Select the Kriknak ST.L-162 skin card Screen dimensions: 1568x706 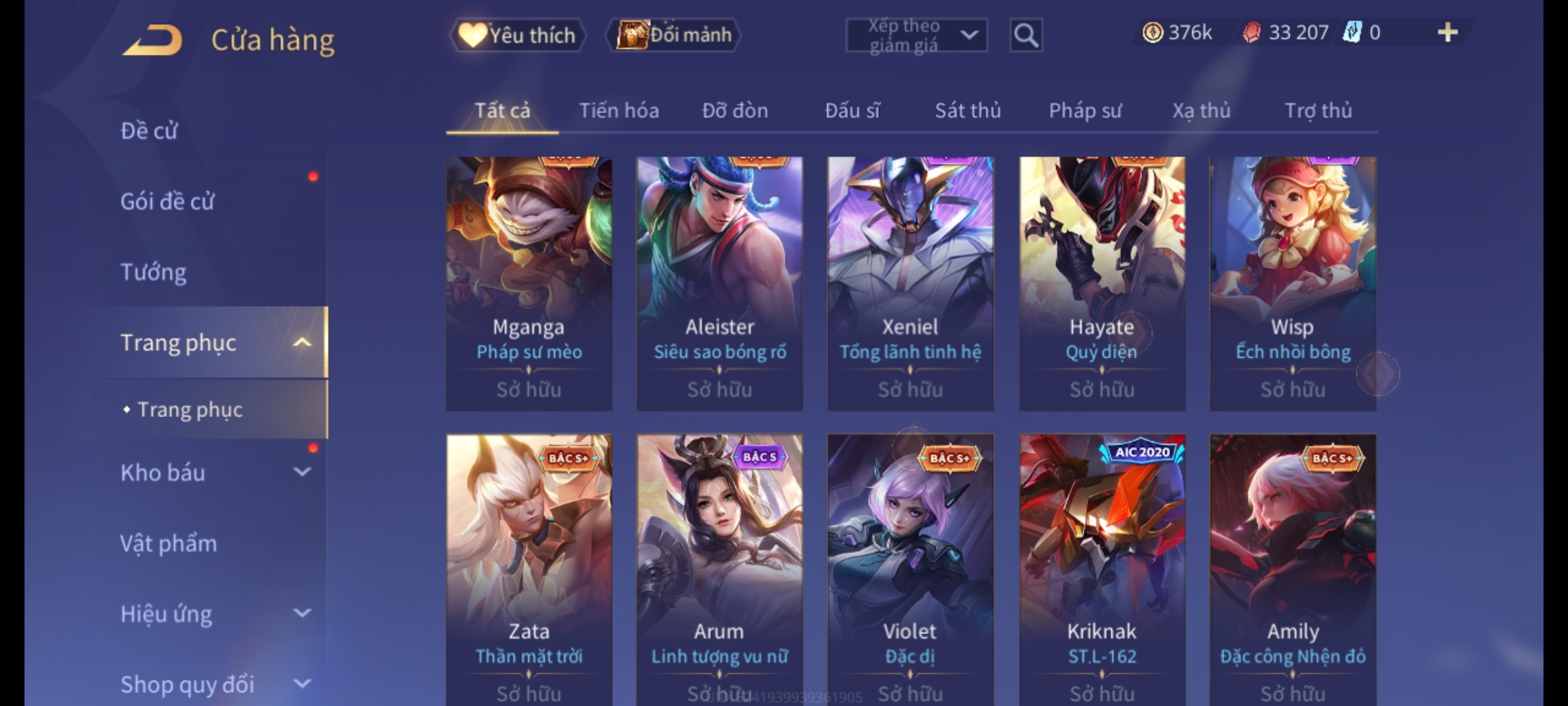1102,570
